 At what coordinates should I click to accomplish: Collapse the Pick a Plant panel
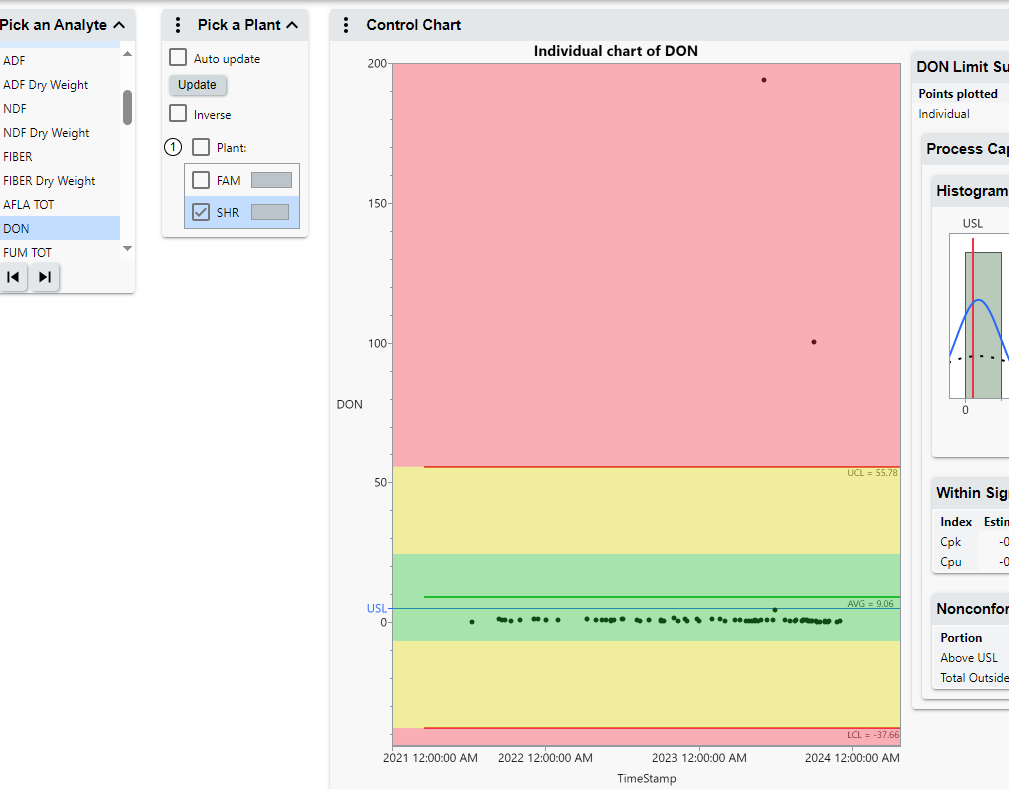click(x=292, y=25)
